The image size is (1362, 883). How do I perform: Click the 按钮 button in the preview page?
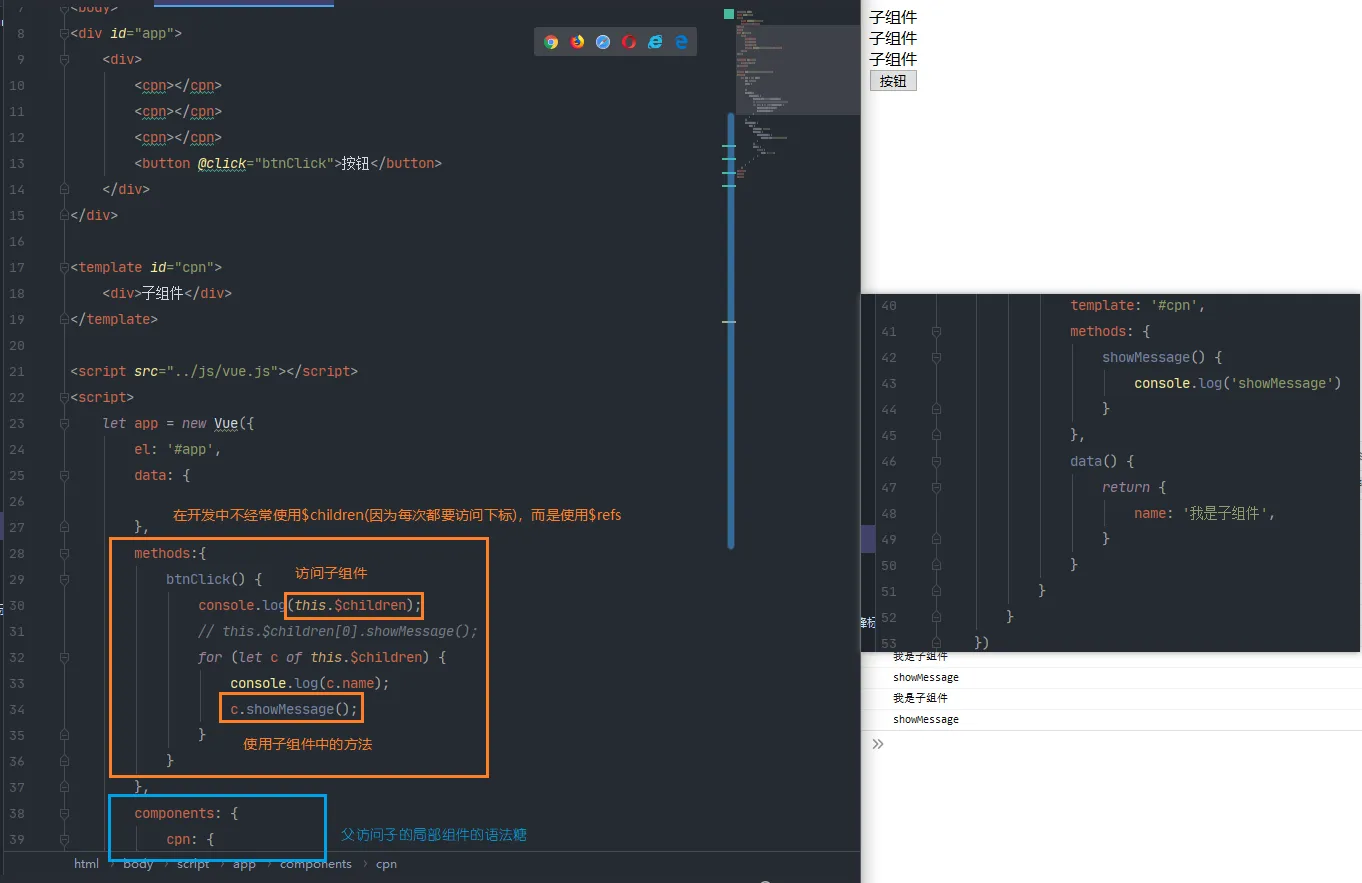pyautogui.click(x=893, y=81)
